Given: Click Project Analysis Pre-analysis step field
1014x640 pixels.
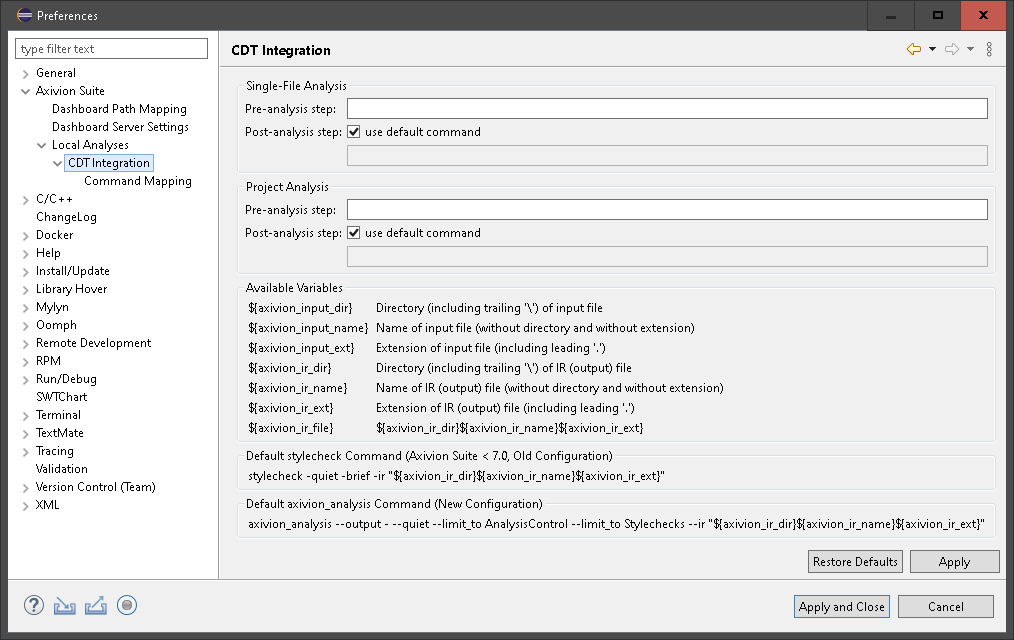Looking at the screenshot, I should point(667,209).
